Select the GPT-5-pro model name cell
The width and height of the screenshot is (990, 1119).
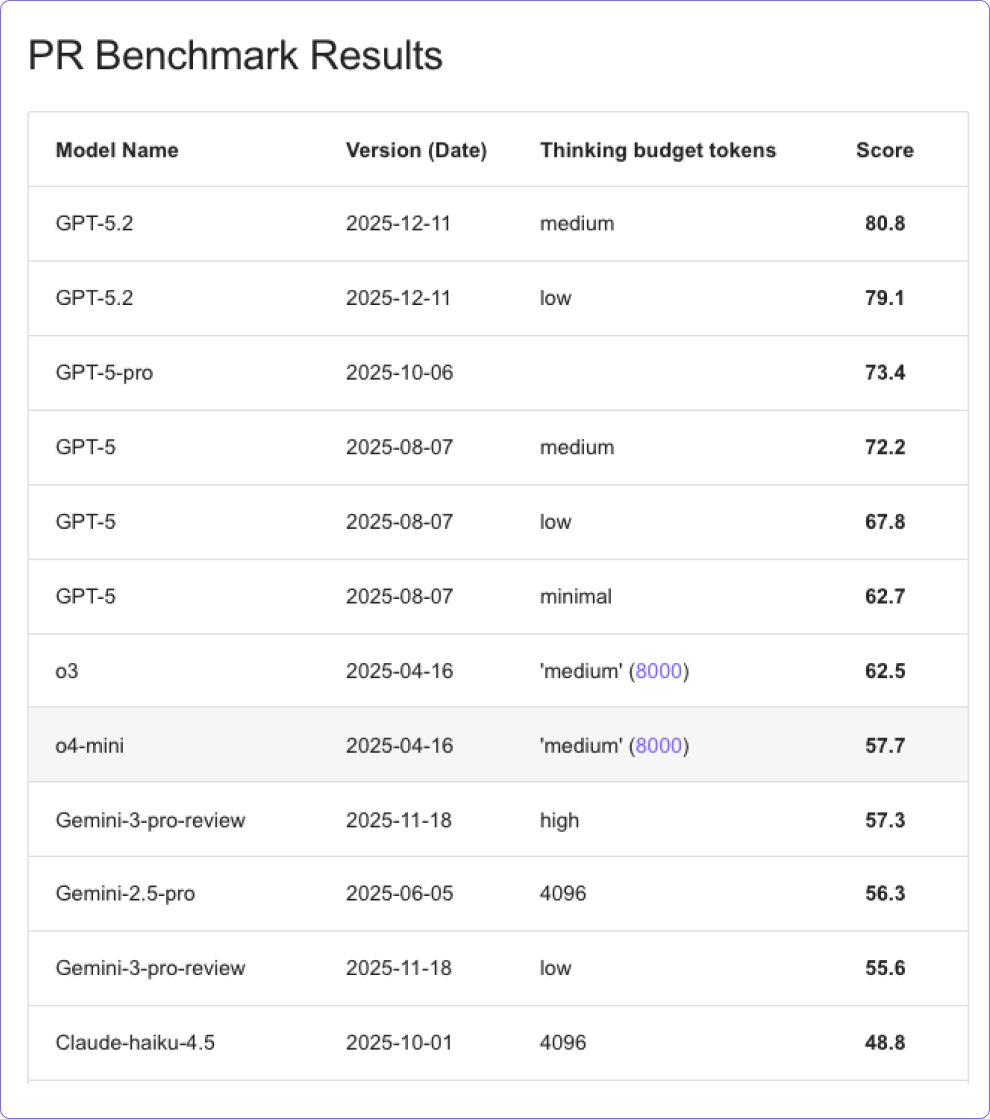point(104,373)
